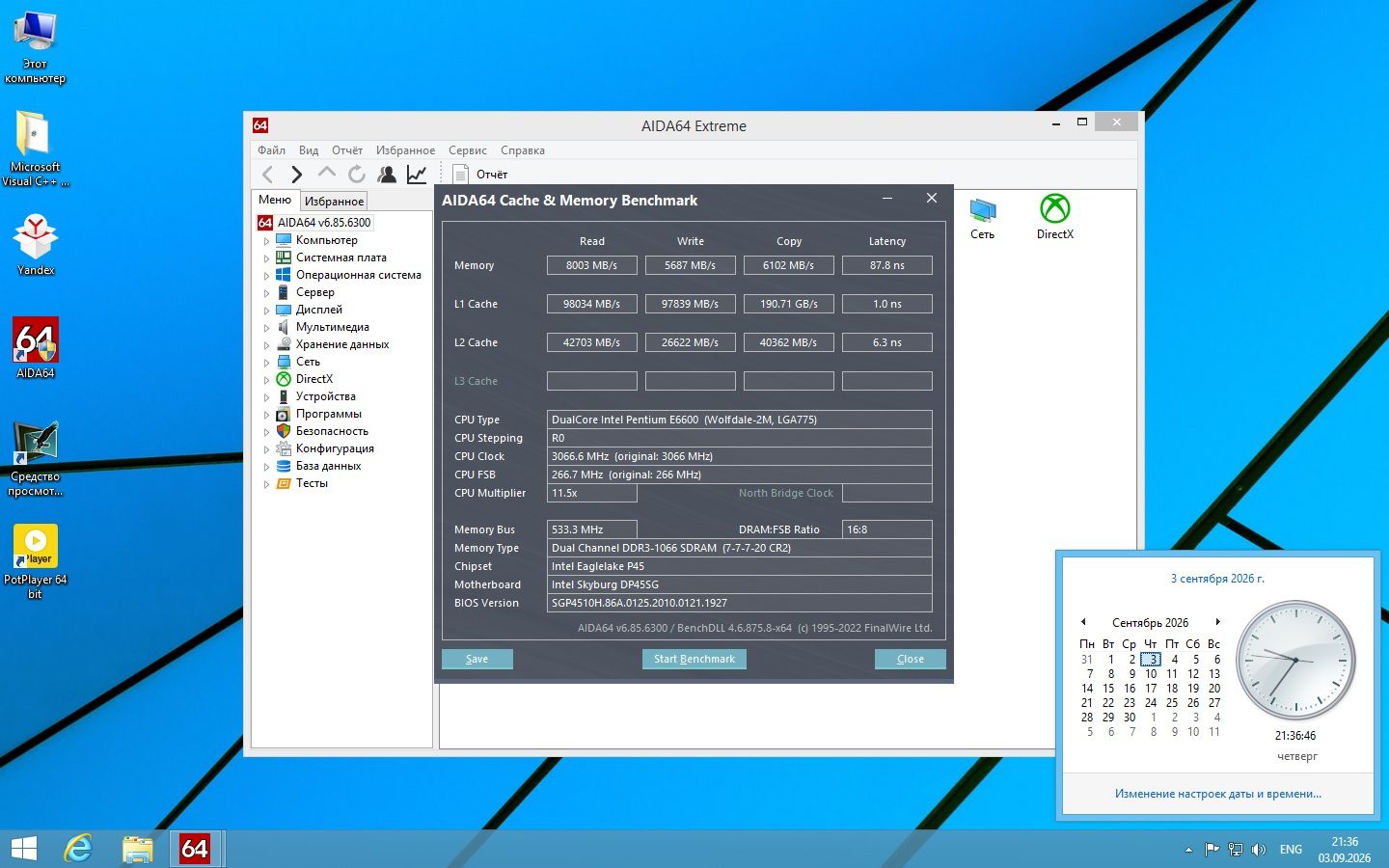This screenshot has height=868, width=1389.
Task: Select the Yandex desktop shortcut
Action: [36, 245]
